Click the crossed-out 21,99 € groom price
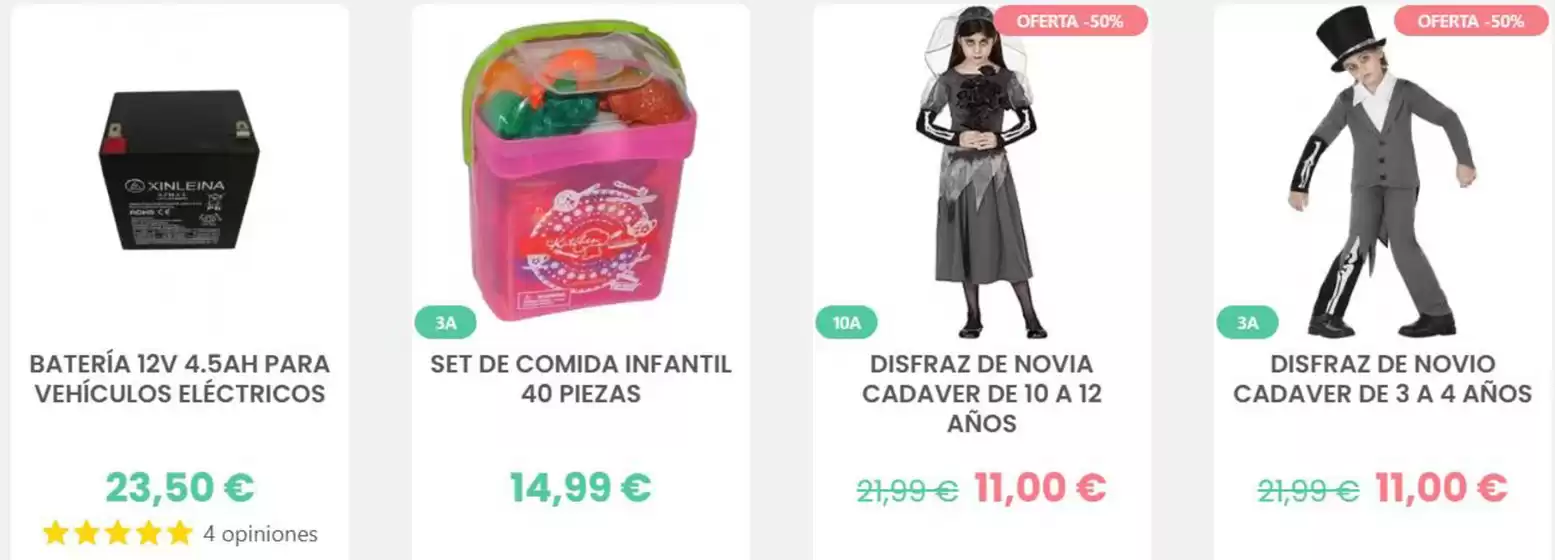 coord(1308,491)
